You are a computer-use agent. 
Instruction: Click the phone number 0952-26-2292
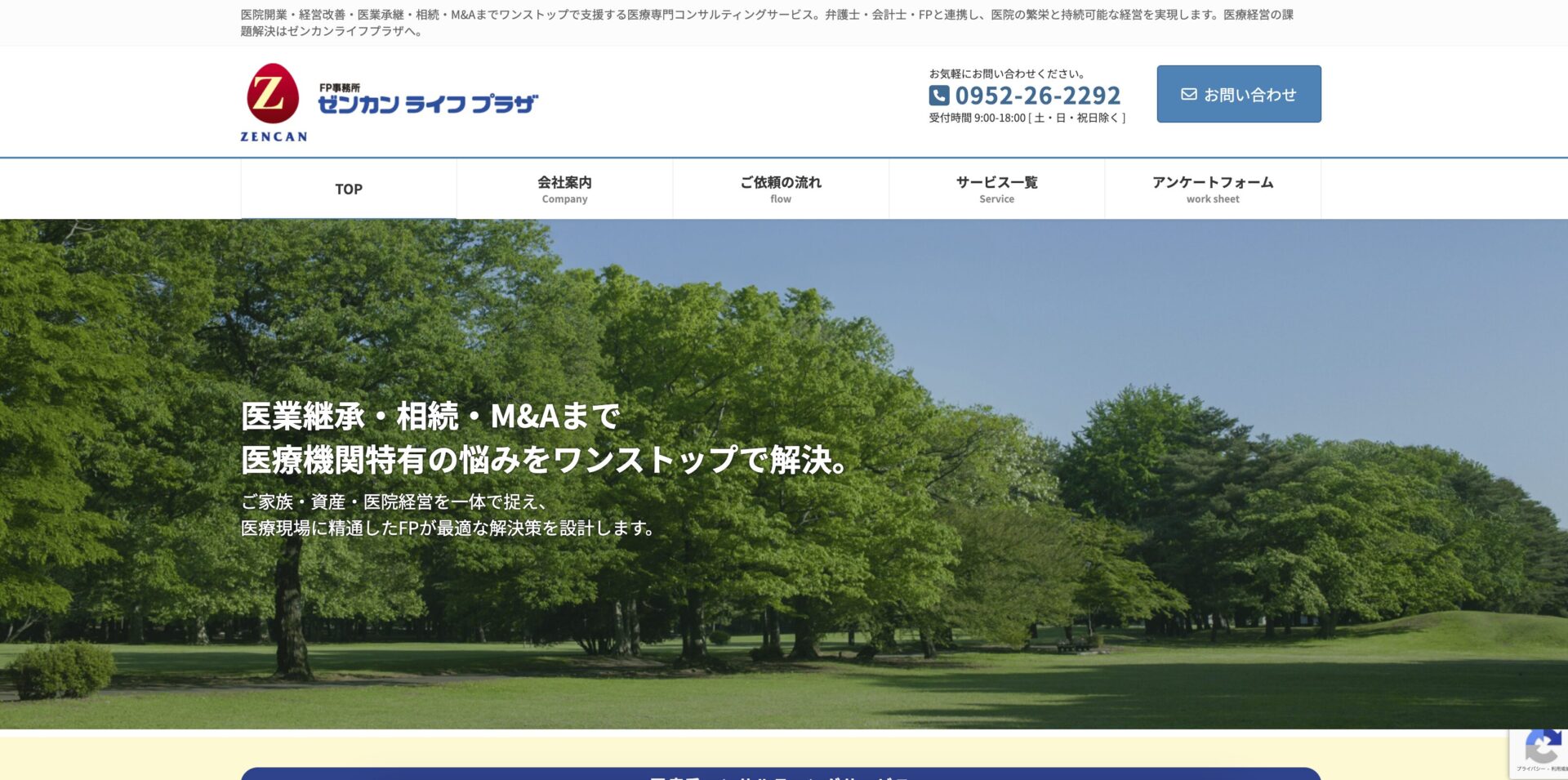point(1037,96)
